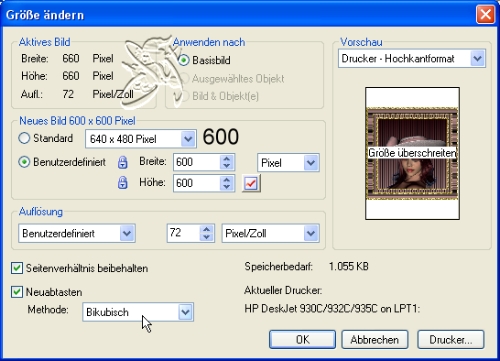Decrease resolution value with down arrow
500x361 pixels.
click(x=206, y=237)
